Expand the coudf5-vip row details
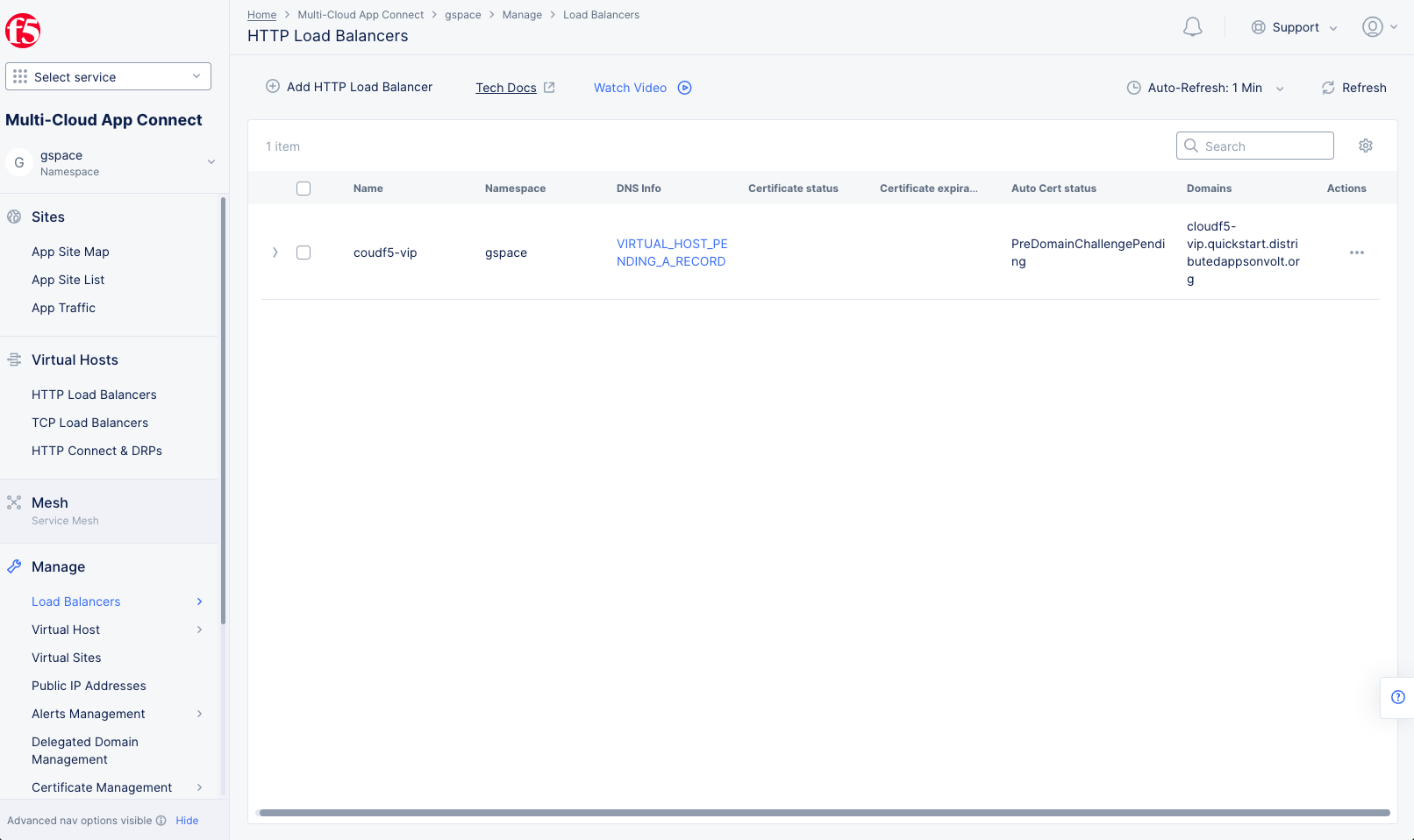 pos(275,252)
